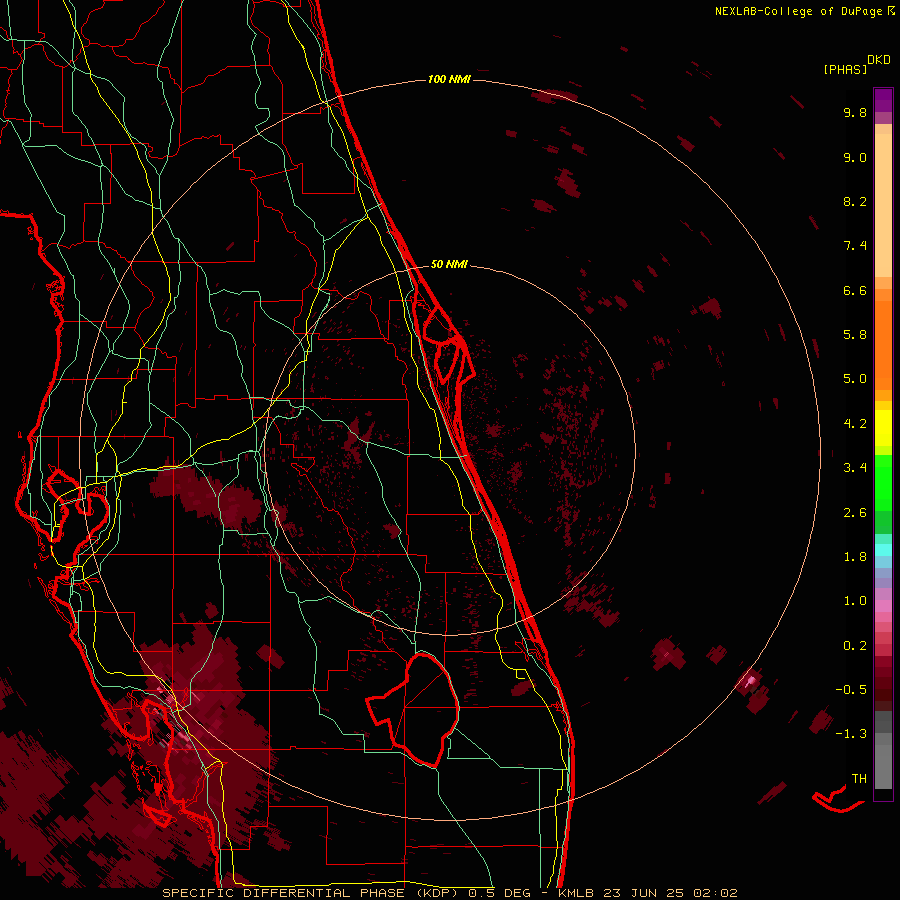Image resolution: width=900 pixels, height=900 pixels.
Task: Click the 1.0 value on color scale
Action: pyautogui.click(x=855, y=601)
